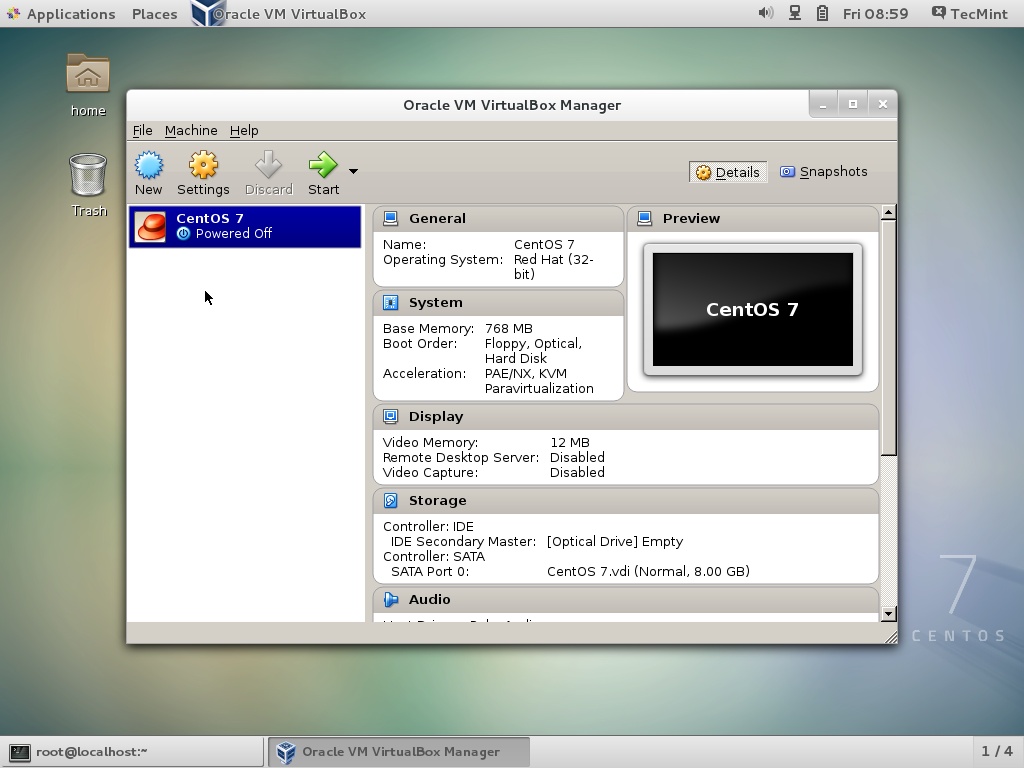Toggle the Snapshots view button

pyautogui.click(x=823, y=172)
